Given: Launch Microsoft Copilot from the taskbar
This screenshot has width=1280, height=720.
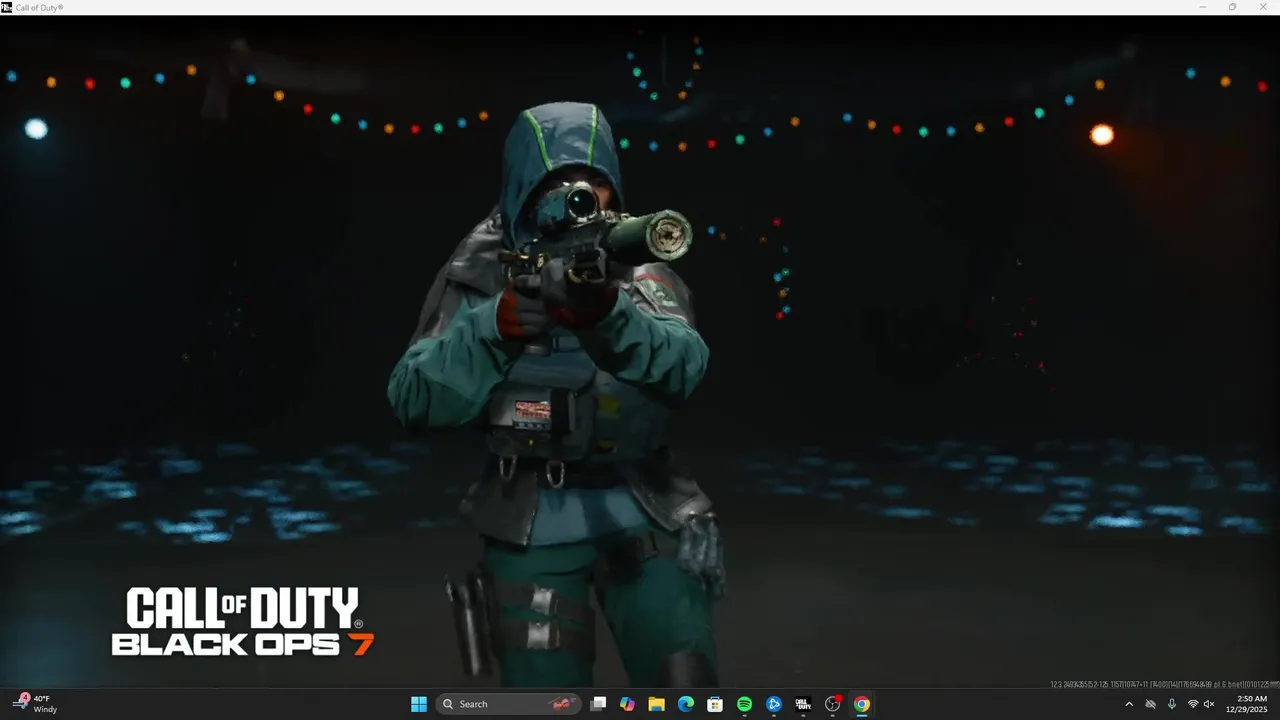Looking at the screenshot, I should point(627,704).
